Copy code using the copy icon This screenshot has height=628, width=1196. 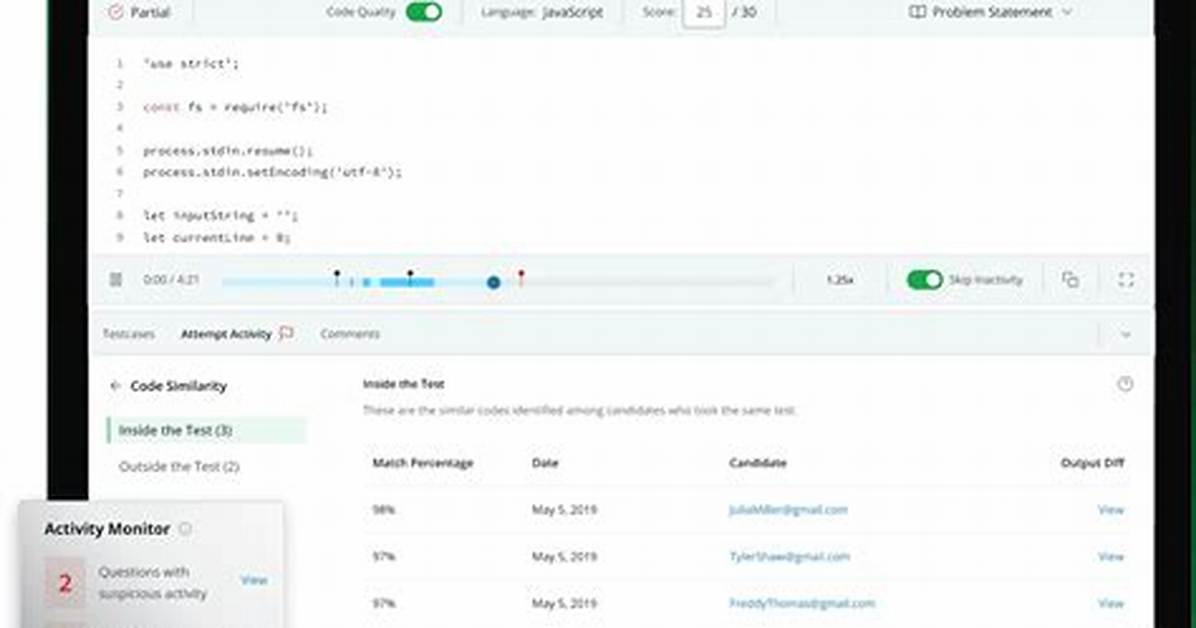coord(1070,280)
